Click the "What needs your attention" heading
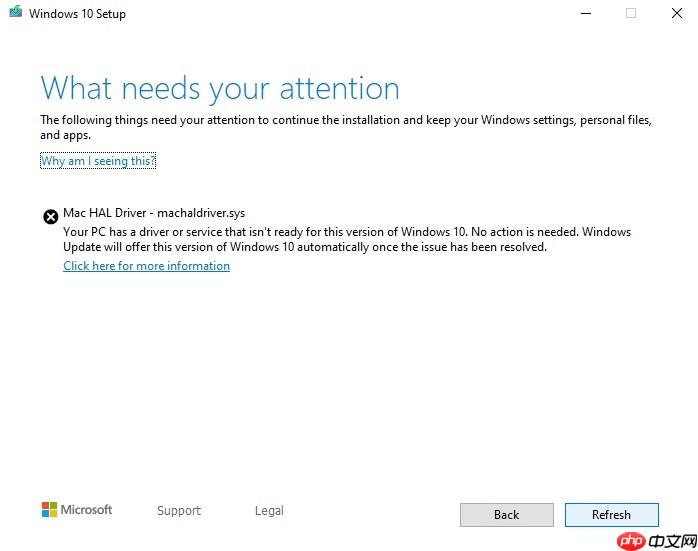The height and width of the screenshot is (551, 698). (x=220, y=88)
